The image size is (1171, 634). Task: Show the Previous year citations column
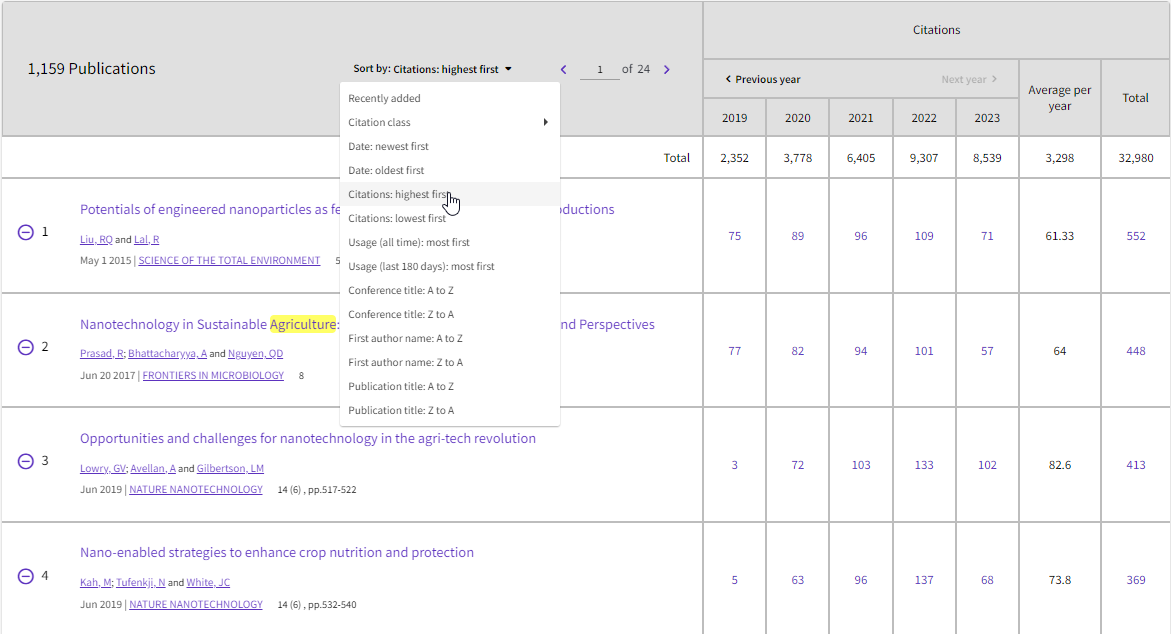(762, 79)
